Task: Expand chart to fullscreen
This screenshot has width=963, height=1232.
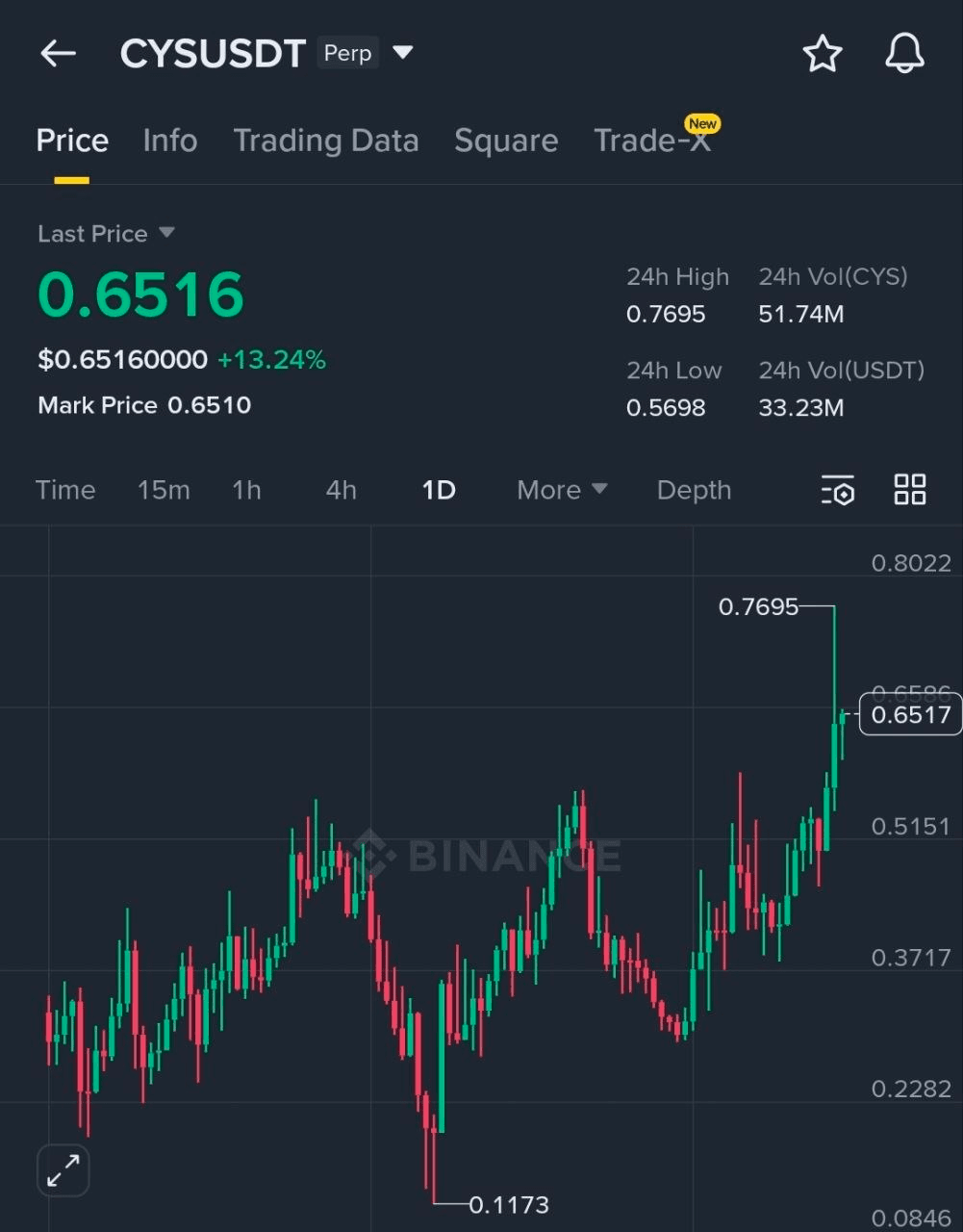Action: pyautogui.click(x=63, y=1170)
